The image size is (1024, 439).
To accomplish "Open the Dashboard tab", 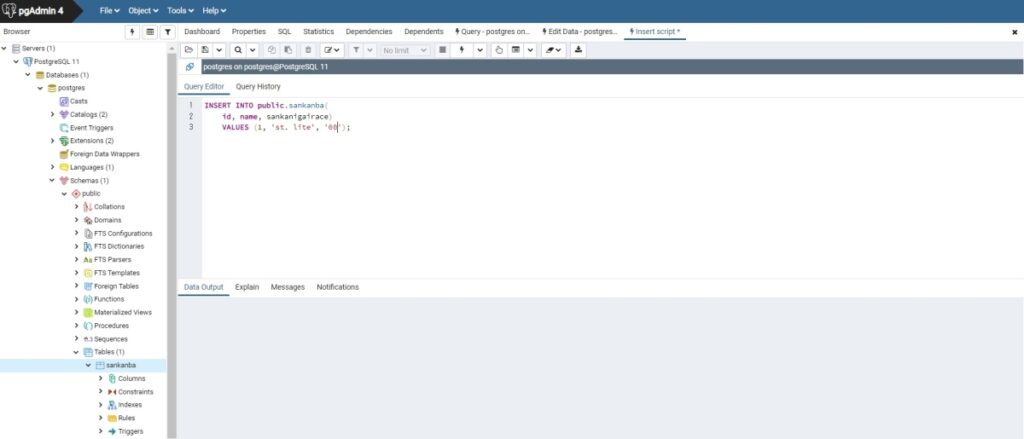I will pyautogui.click(x=202, y=32).
